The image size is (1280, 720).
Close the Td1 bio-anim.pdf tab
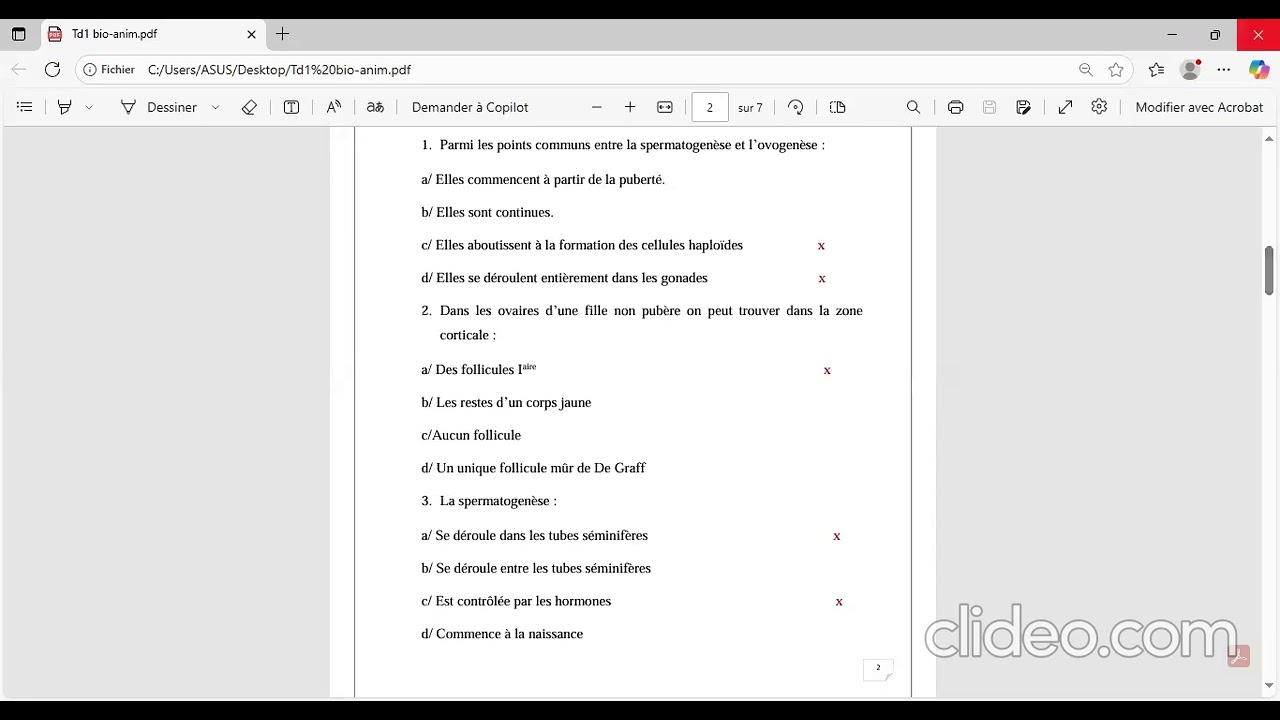click(251, 34)
